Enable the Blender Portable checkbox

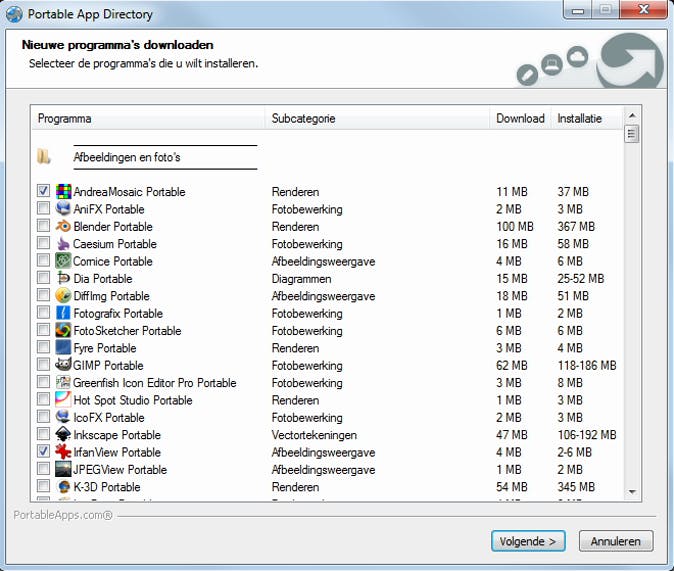pos(43,225)
